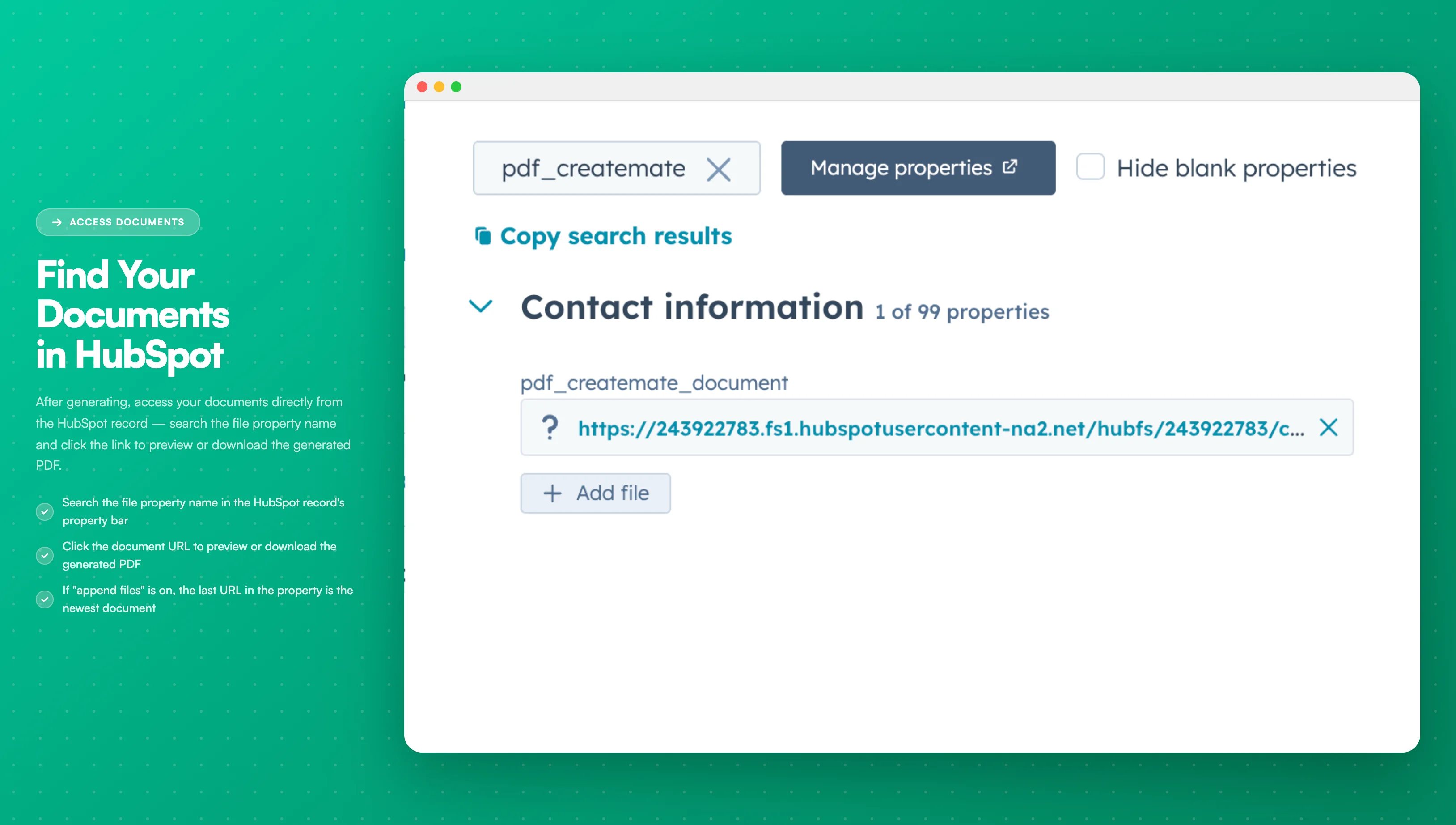
Task: Click the pdf_createmate_document property label
Action: [654, 383]
